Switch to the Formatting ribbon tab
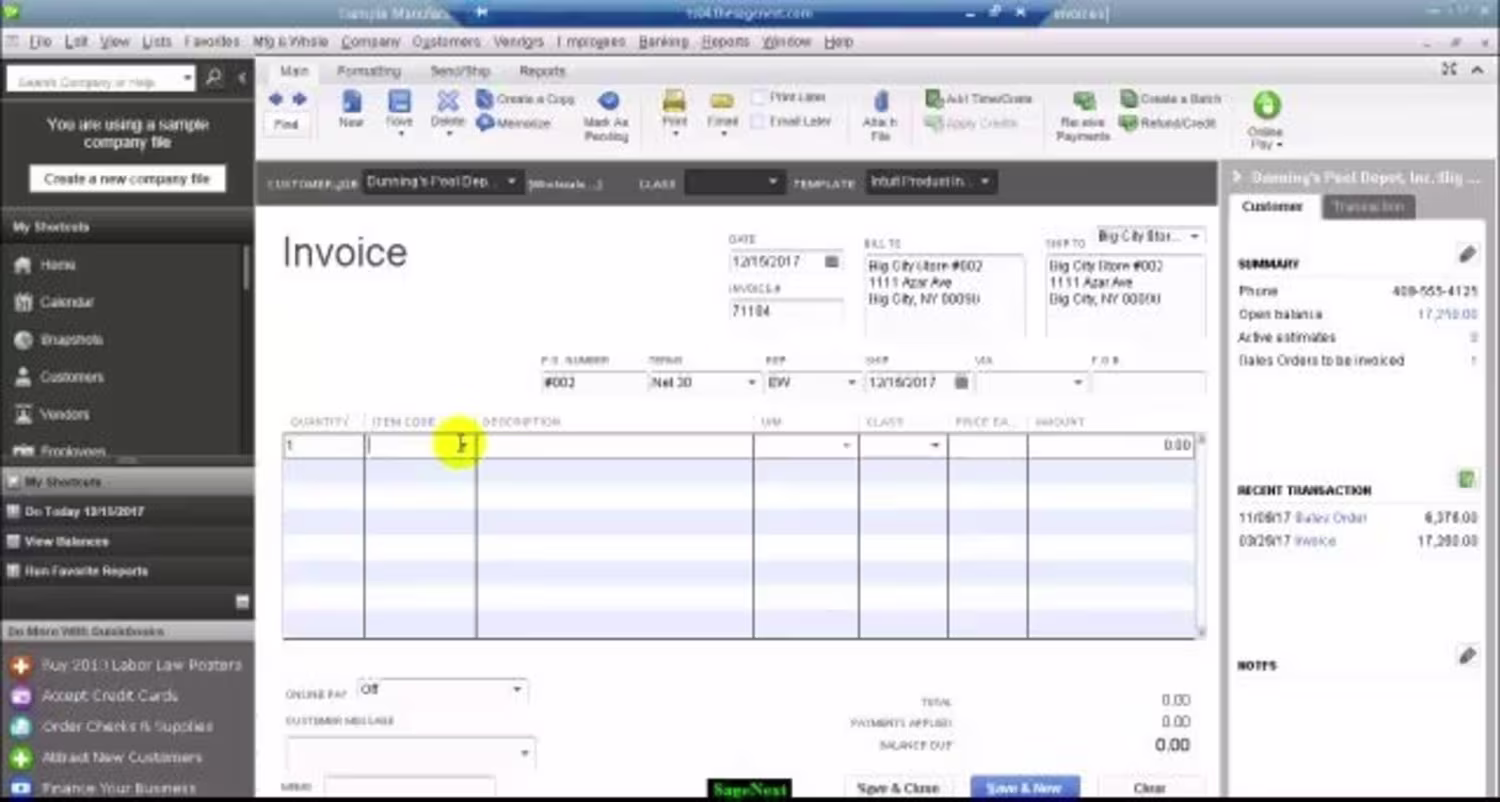1500x802 pixels. (368, 71)
